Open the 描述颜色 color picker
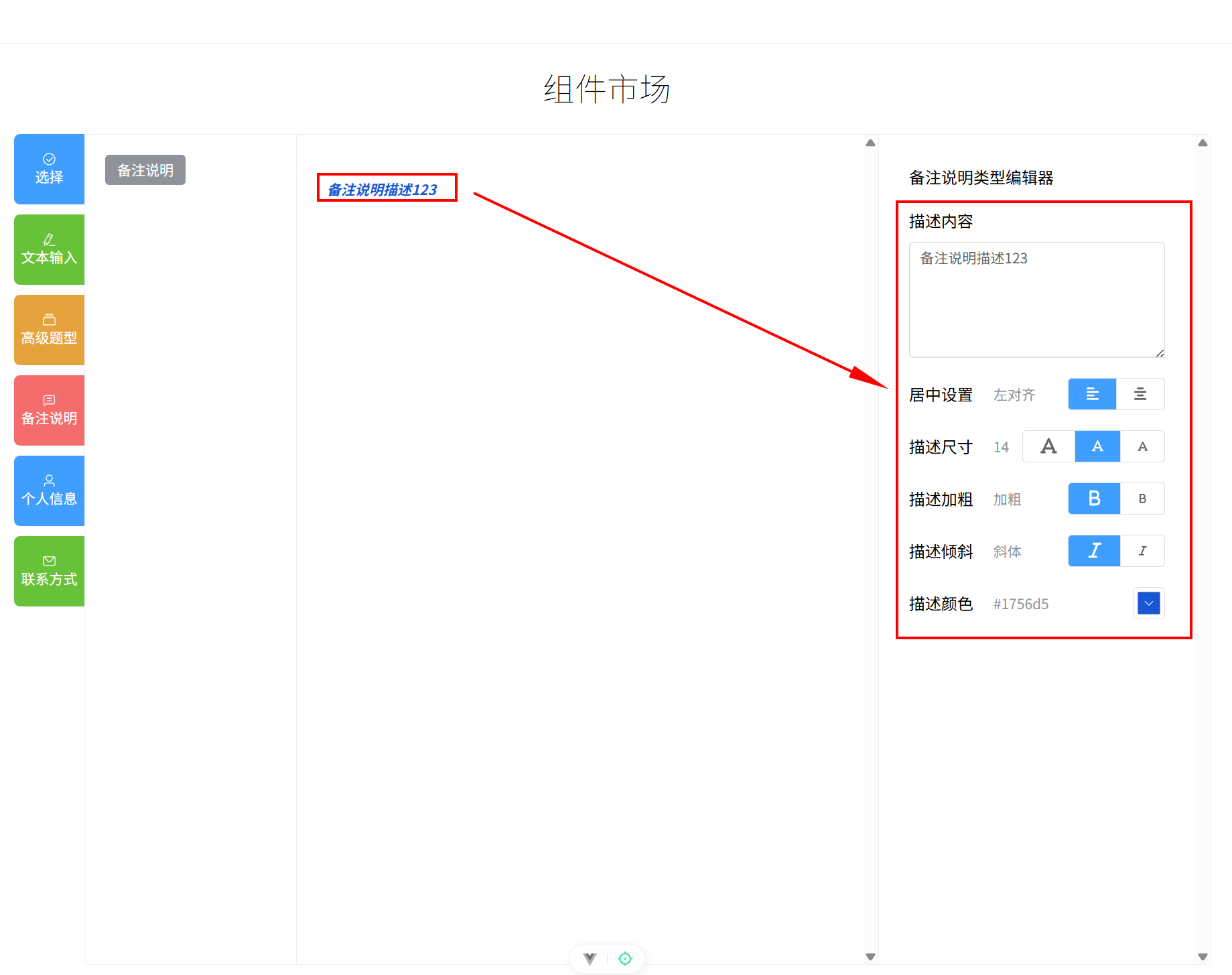 tap(1149, 603)
